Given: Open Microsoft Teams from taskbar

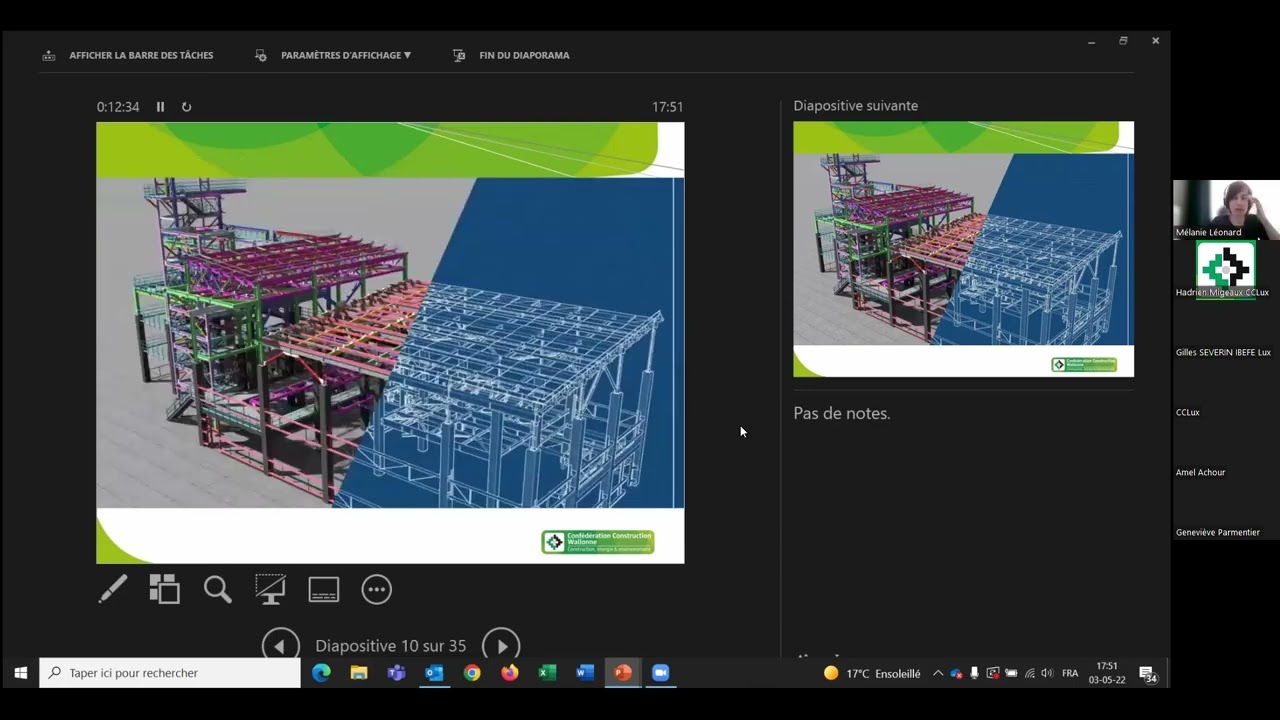Looking at the screenshot, I should click(x=396, y=673).
